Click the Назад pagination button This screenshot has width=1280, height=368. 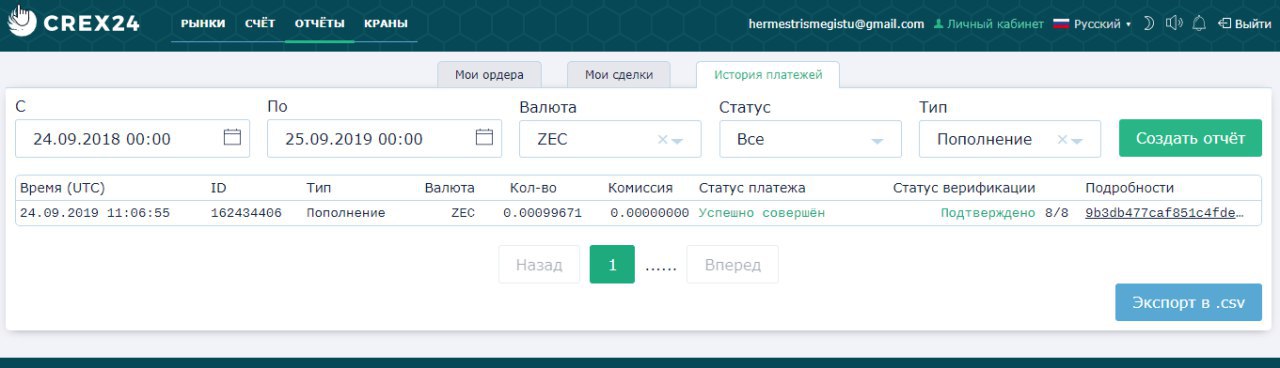point(539,265)
